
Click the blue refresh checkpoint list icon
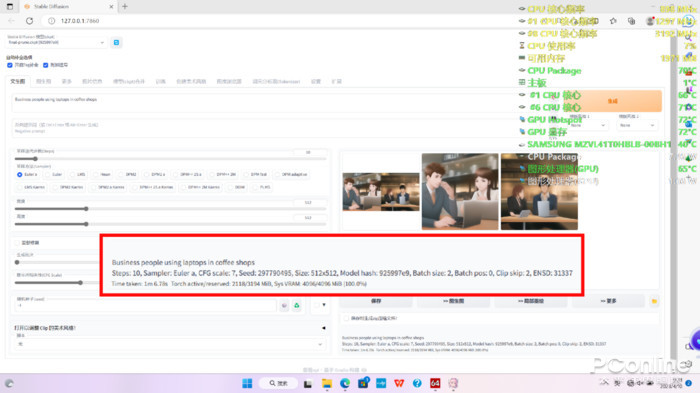(x=116, y=42)
